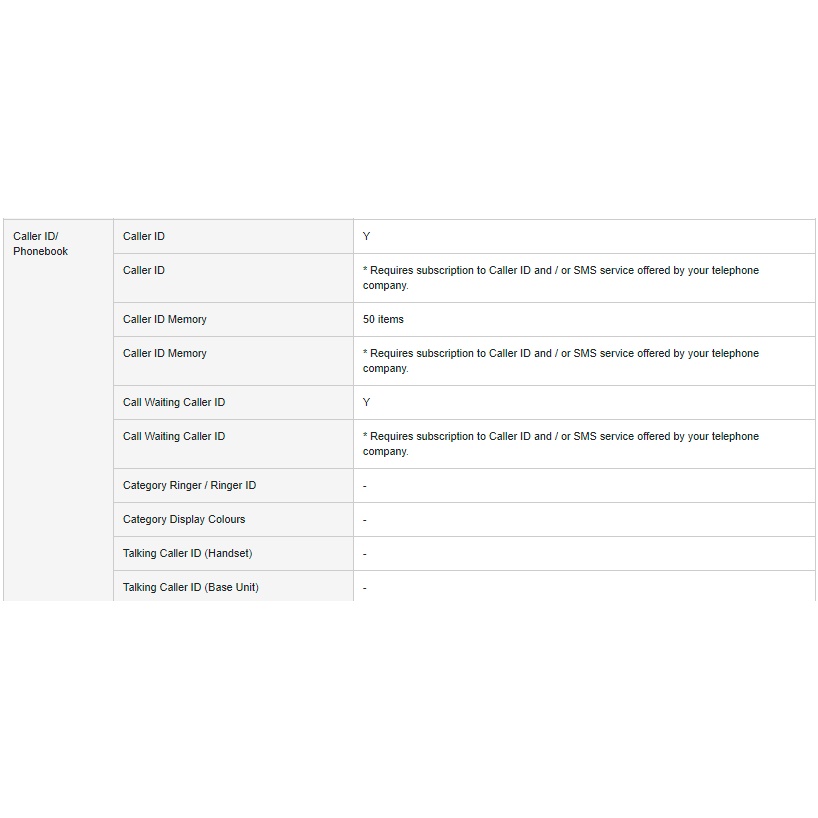
Task: Click the "Caller ID" label beside the Y value
Action: [x=144, y=237]
